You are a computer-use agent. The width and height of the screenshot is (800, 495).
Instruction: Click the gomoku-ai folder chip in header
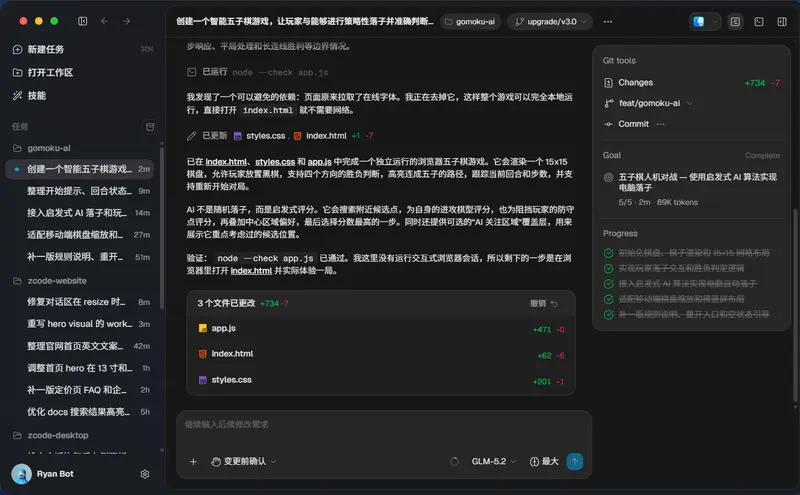[x=470, y=21]
